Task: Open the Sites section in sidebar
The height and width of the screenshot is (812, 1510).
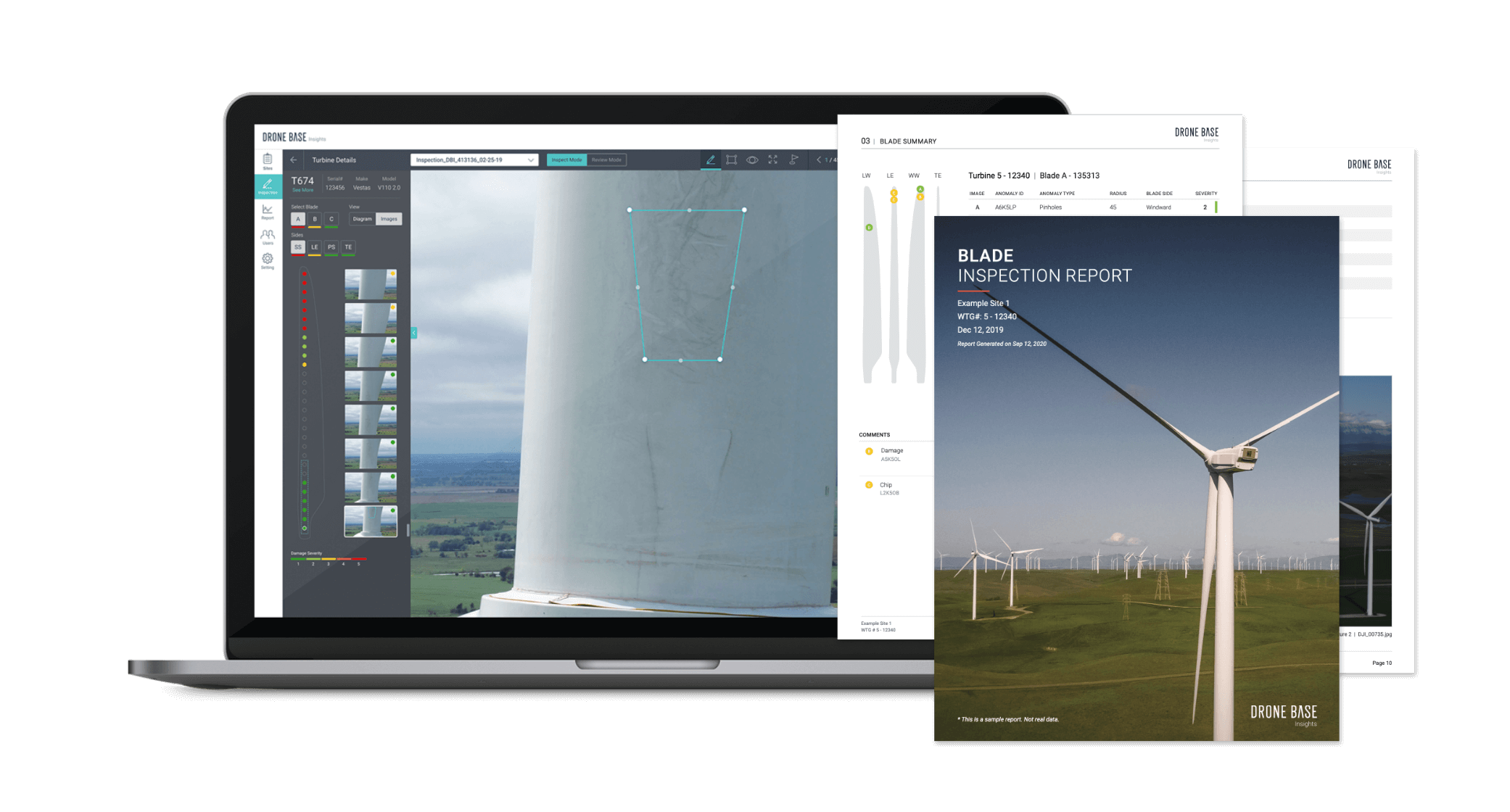Action: (x=268, y=161)
